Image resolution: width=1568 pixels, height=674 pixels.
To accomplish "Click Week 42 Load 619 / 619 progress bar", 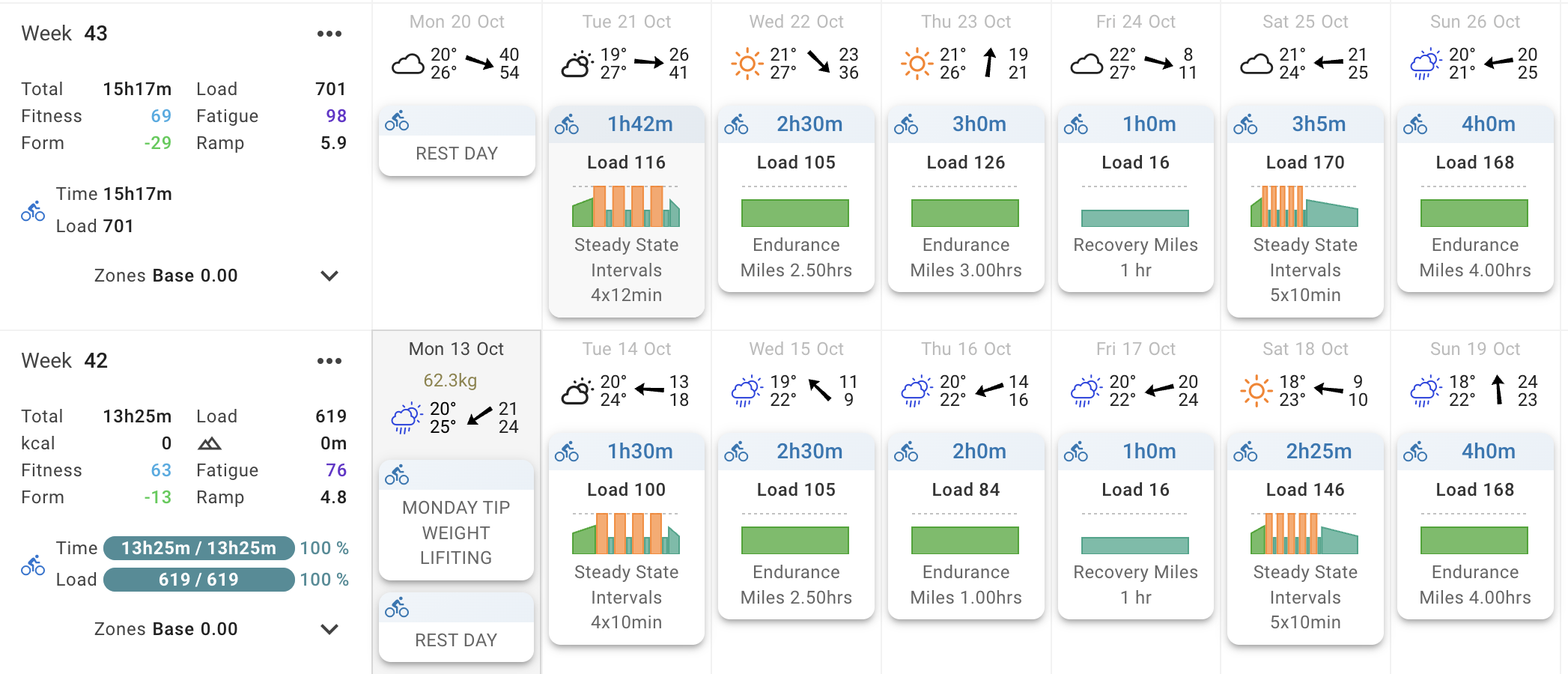I will pos(199,580).
